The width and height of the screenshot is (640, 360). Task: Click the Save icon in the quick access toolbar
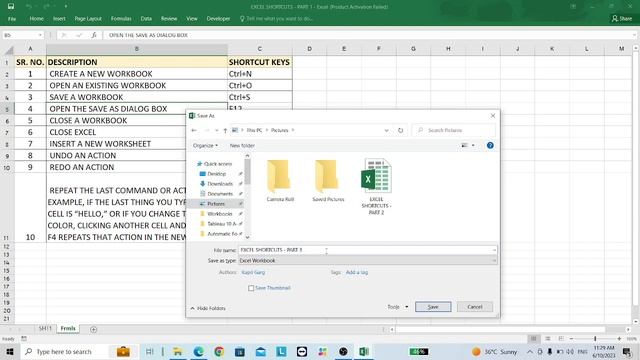pos(11,7)
